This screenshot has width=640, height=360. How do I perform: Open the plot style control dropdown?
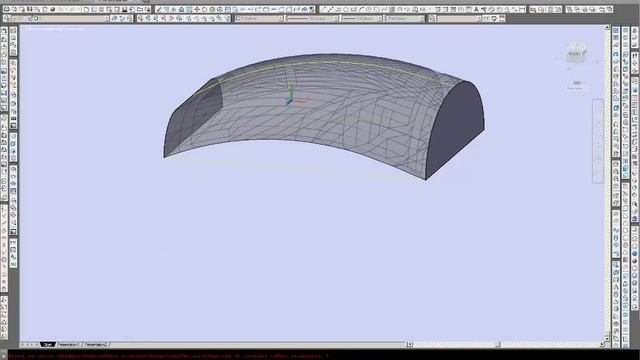(405, 18)
